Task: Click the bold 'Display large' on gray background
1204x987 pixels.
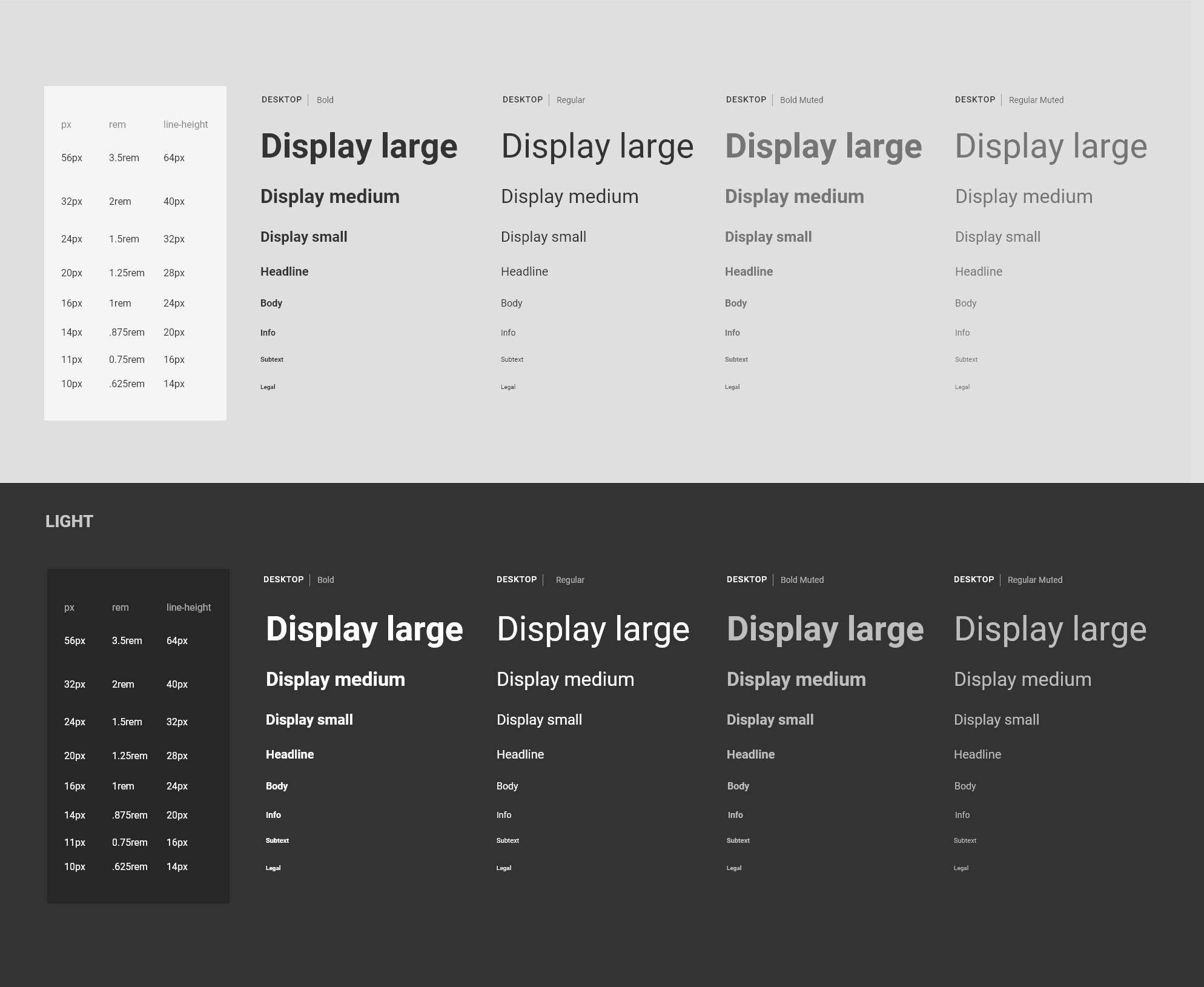Action: (x=359, y=147)
